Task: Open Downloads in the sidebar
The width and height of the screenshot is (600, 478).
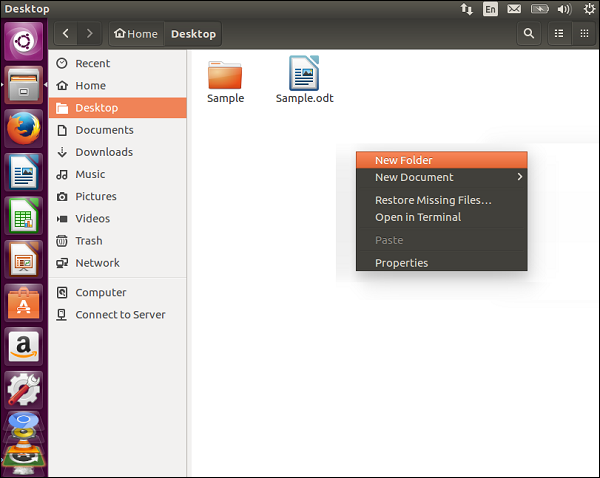Action: click(104, 152)
